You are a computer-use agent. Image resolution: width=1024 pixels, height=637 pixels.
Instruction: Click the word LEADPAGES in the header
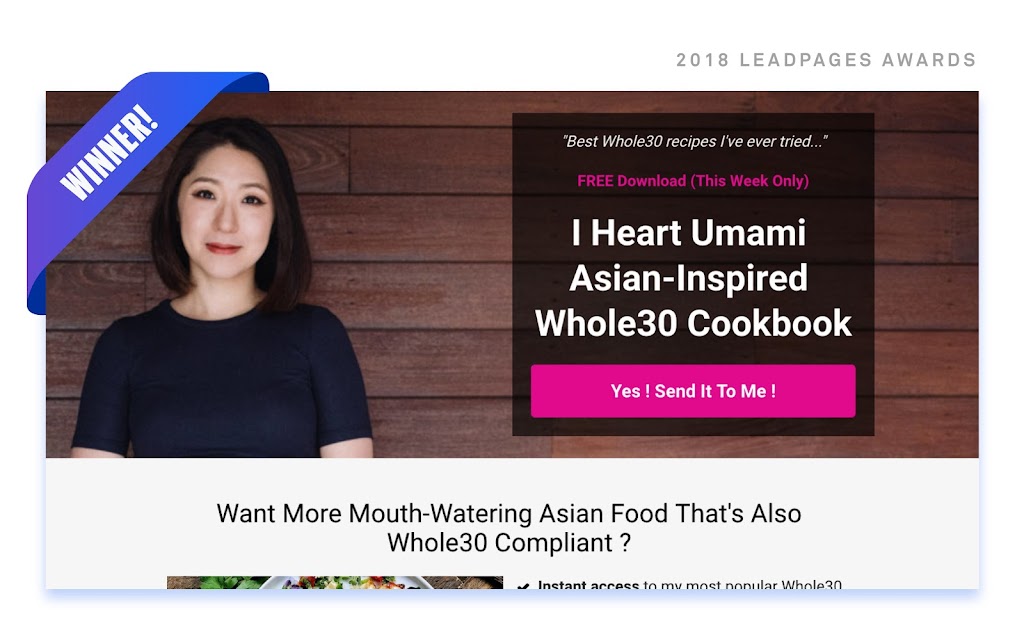(806, 60)
